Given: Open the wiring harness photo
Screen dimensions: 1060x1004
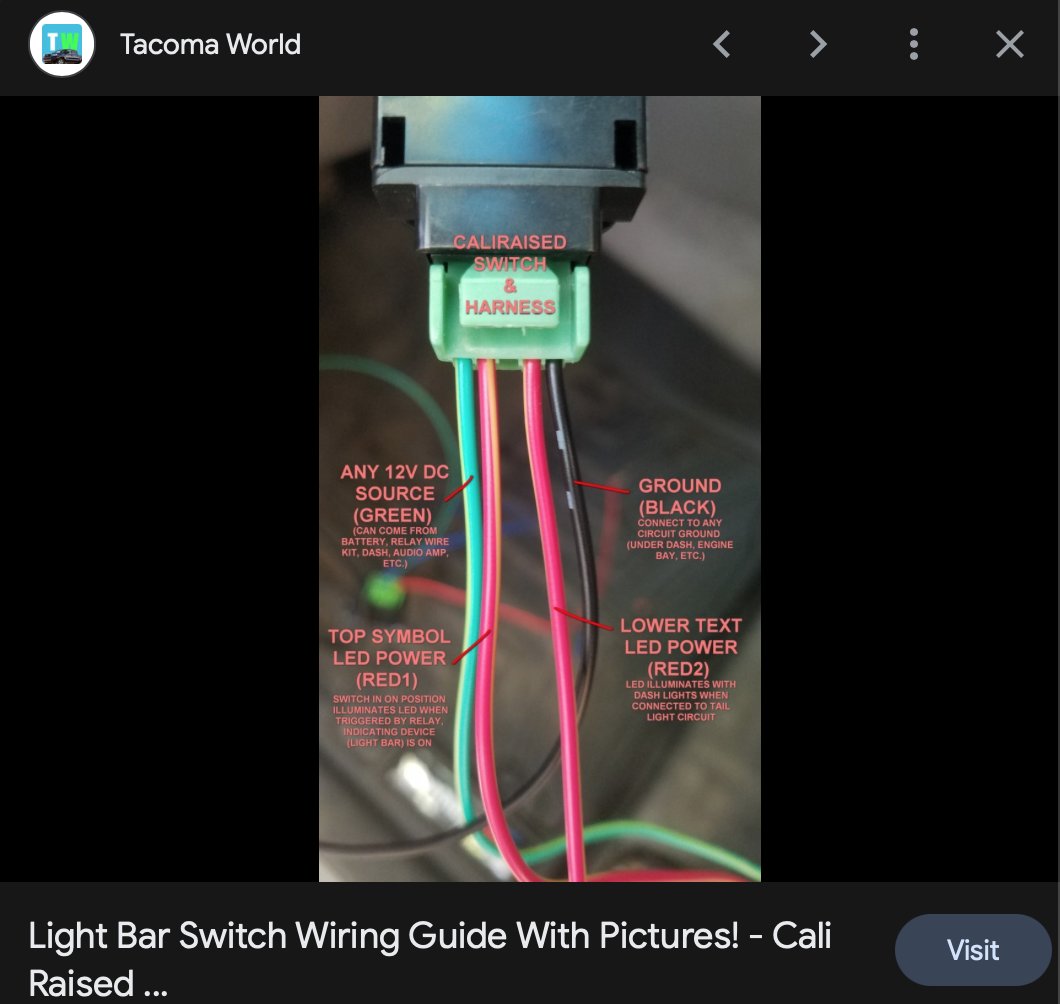Looking at the screenshot, I should tap(539, 489).
